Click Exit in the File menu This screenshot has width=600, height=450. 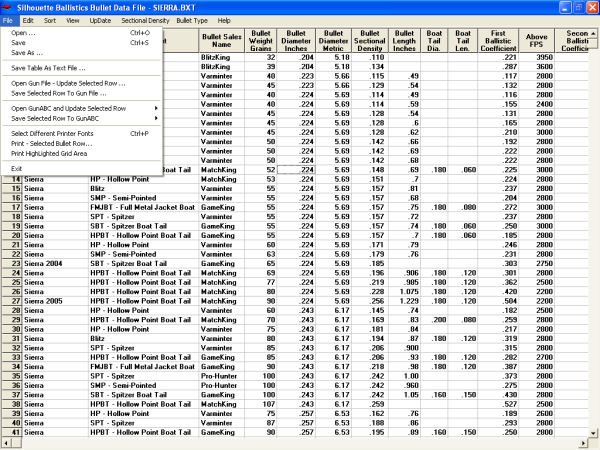[x=17, y=168]
